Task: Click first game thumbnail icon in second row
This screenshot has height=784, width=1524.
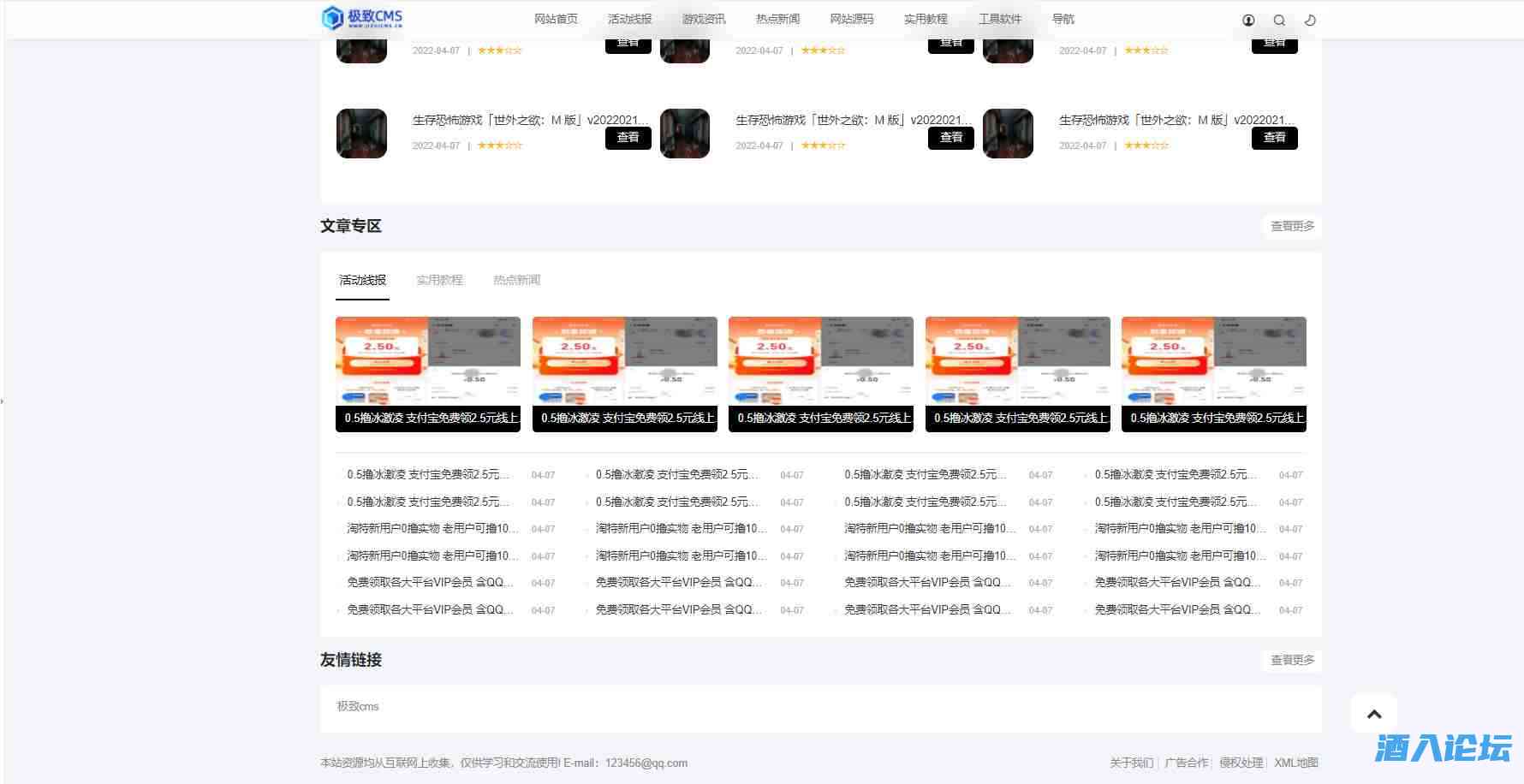Action: [361, 134]
